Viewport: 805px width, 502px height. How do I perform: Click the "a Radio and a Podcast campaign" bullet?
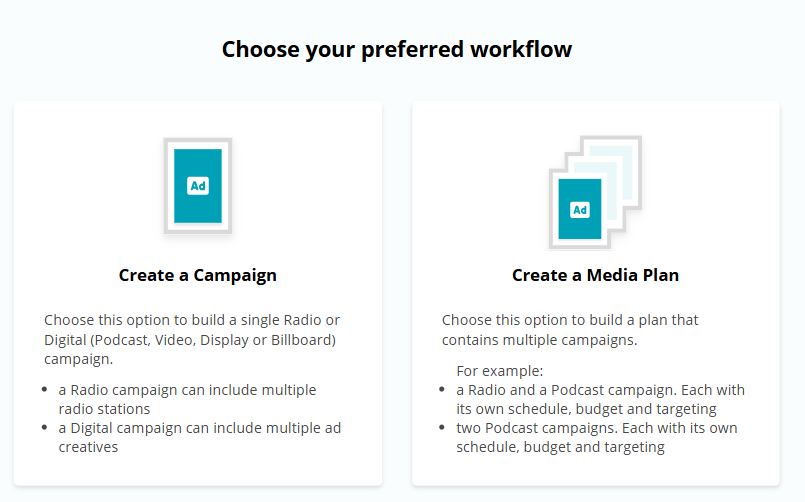(x=600, y=399)
